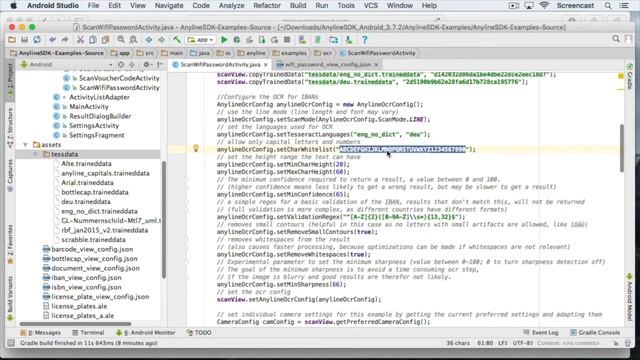The width and height of the screenshot is (640, 360).
Task: Click the Search Everywhere magnifier in toolbar
Action: (616, 39)
